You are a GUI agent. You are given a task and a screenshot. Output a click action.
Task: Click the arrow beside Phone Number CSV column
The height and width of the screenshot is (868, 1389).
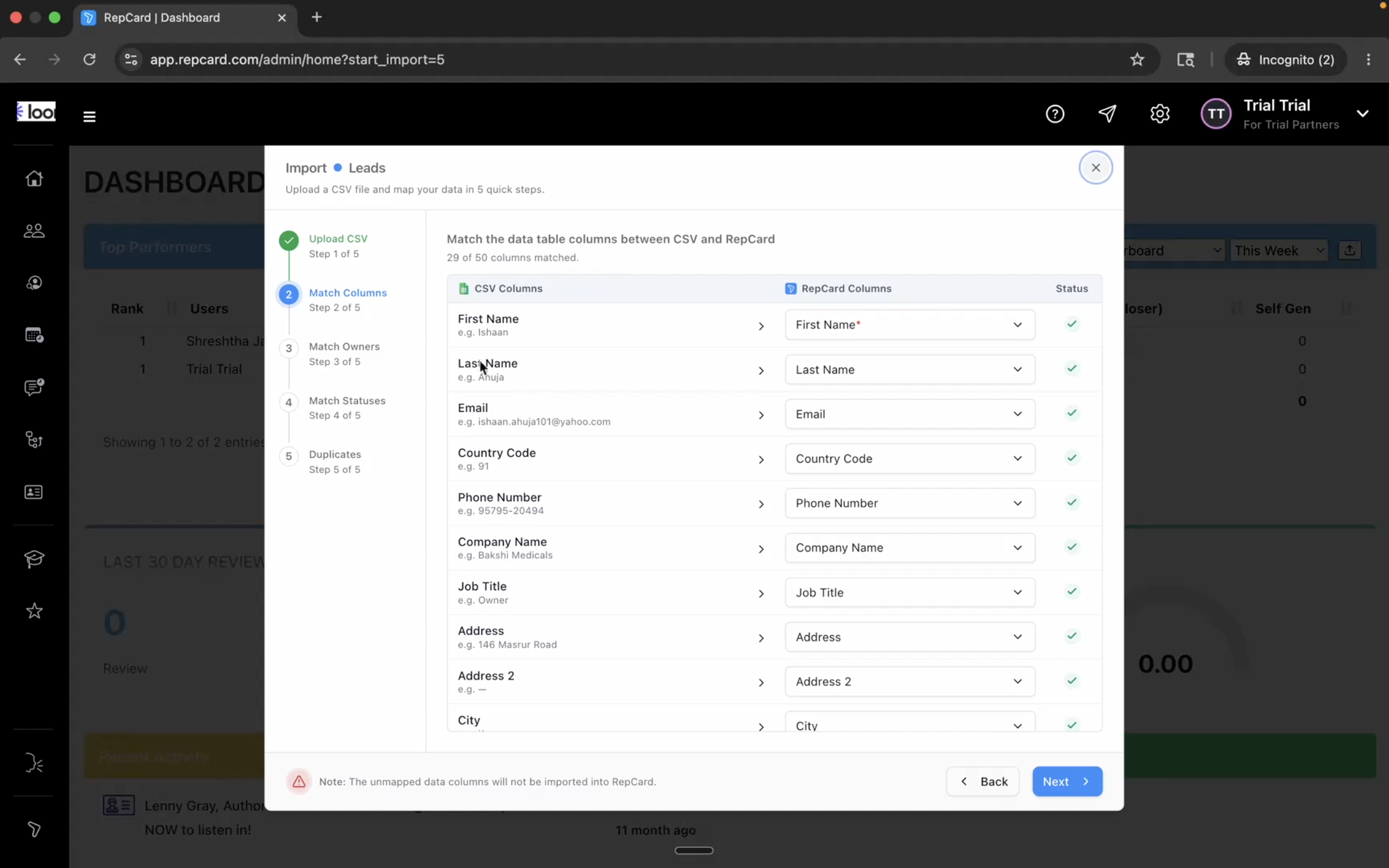[761, 504]
